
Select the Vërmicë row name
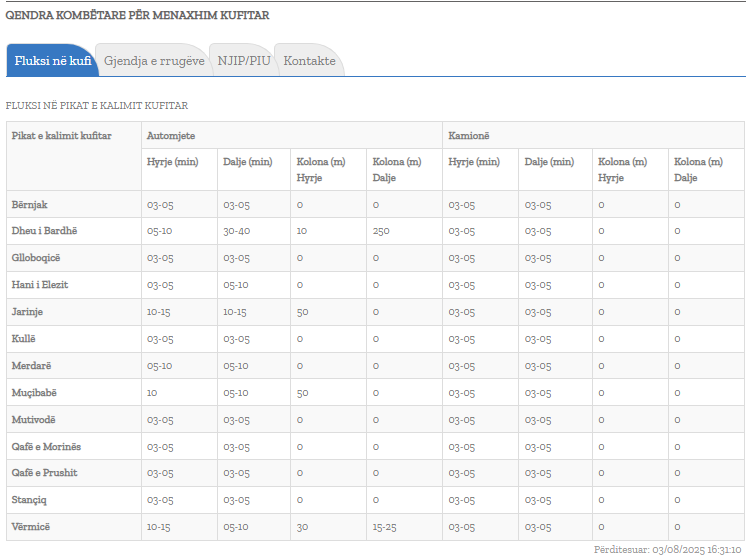coord(31,527)
